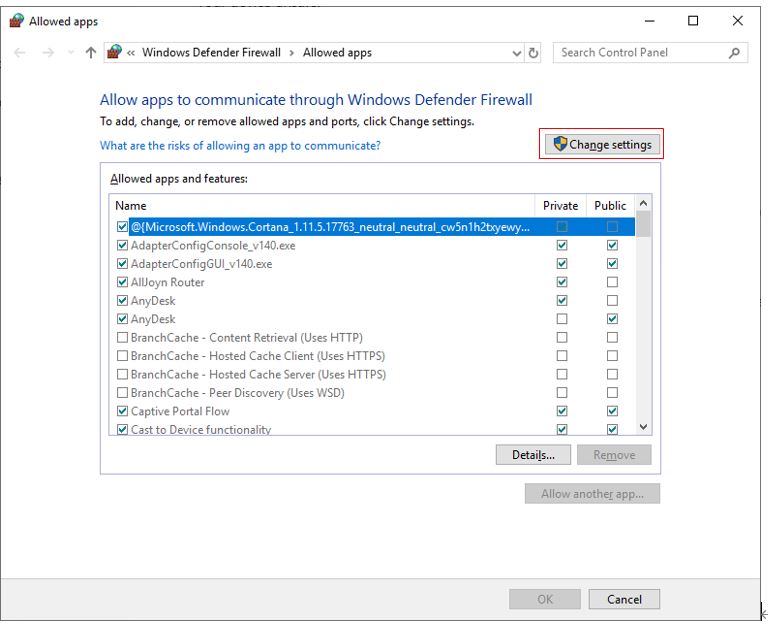
Task: Uncheck AdapterConfigGUI_v140.exe name checkbox
Action: (x=122, y=264)
